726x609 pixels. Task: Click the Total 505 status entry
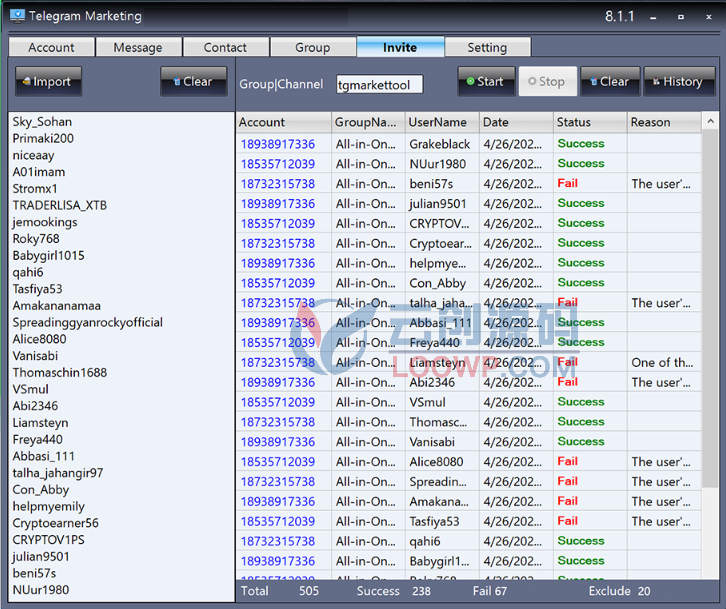[280, 591]
